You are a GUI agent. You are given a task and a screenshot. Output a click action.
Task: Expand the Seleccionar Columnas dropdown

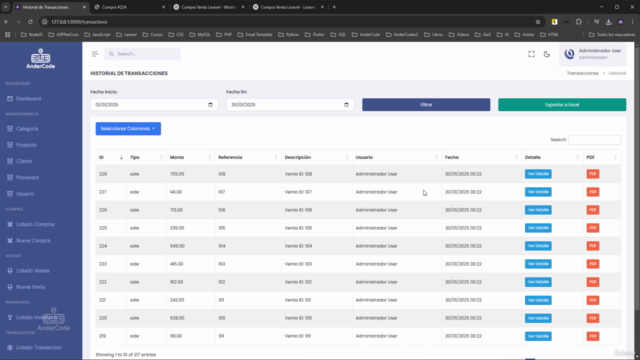tap(128, 129)
